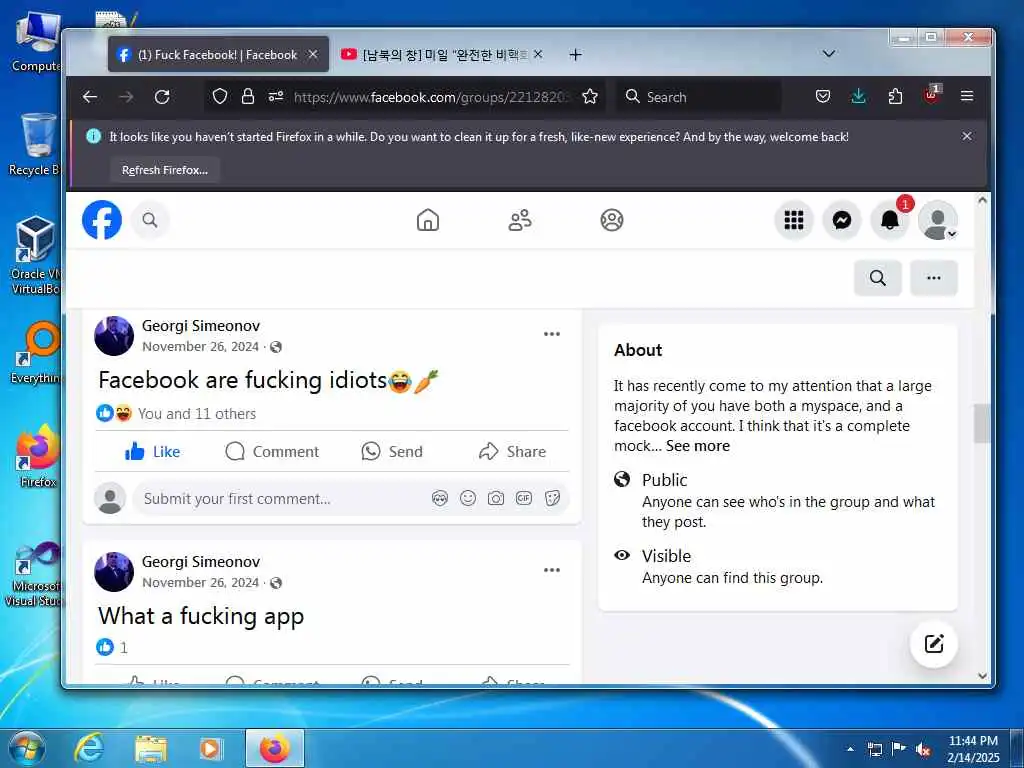View reactions 'You and 11 others'
The width and height of the screenshot is (1024, 768).
pos(197,413)
